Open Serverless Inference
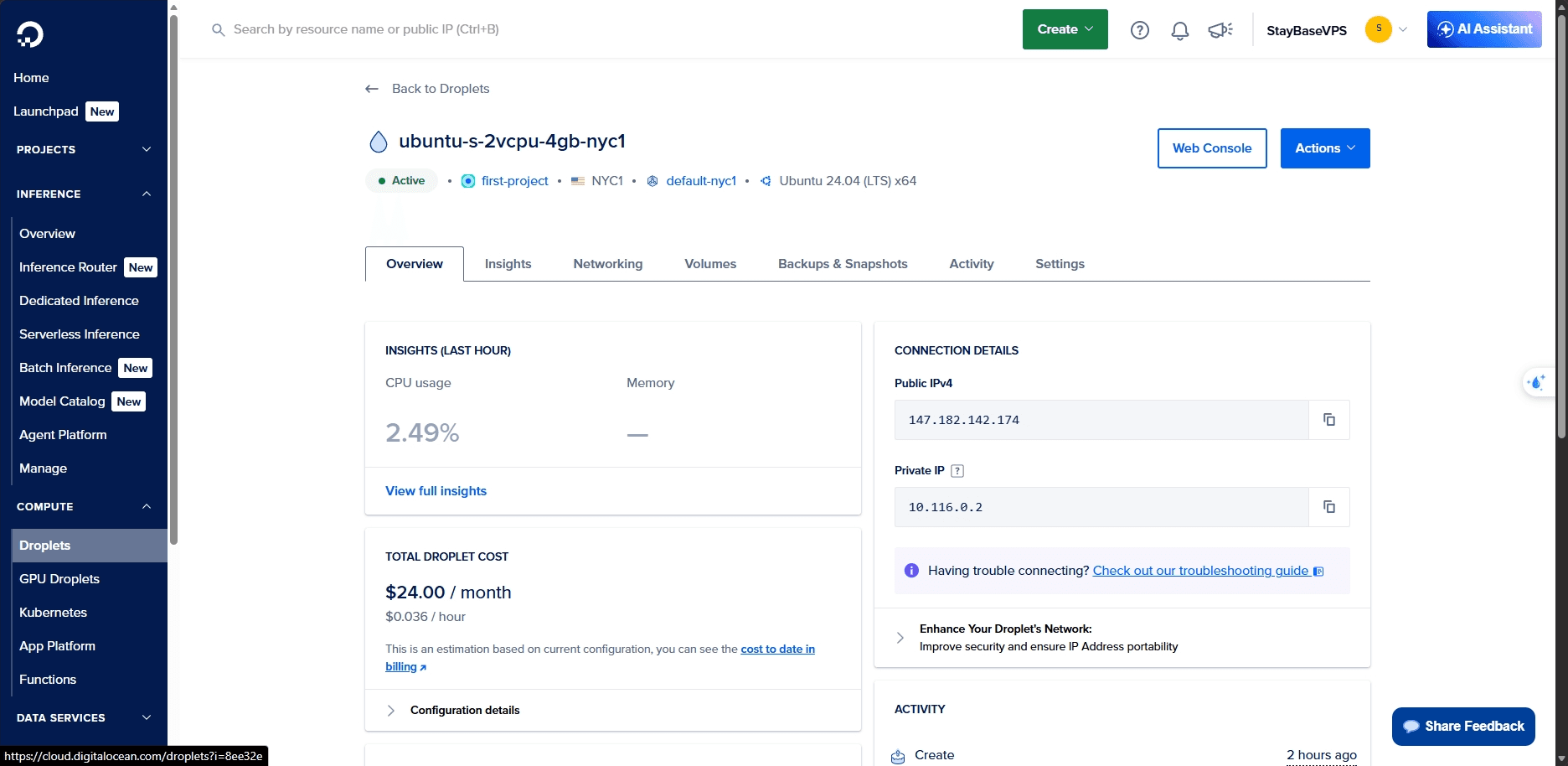1568x766 pixels. click(80, 334)
